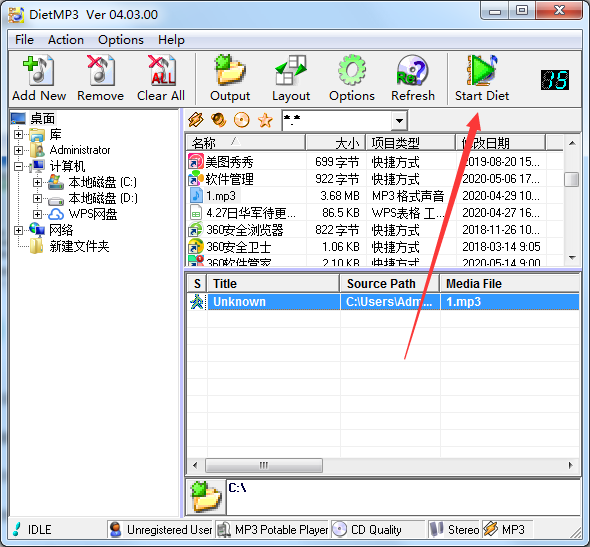Select the Administrator folder
This screenshot has height=547, width=590.
[80, 150]
